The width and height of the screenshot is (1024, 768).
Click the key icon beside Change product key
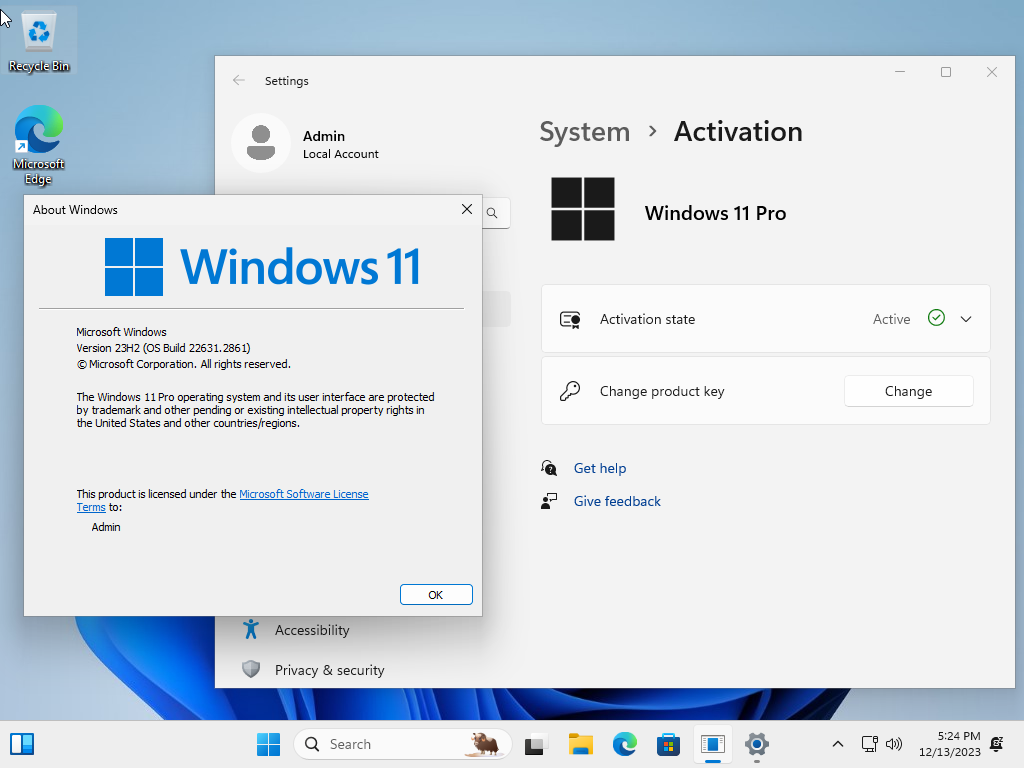pyautogui.click(x=569, y=391)
